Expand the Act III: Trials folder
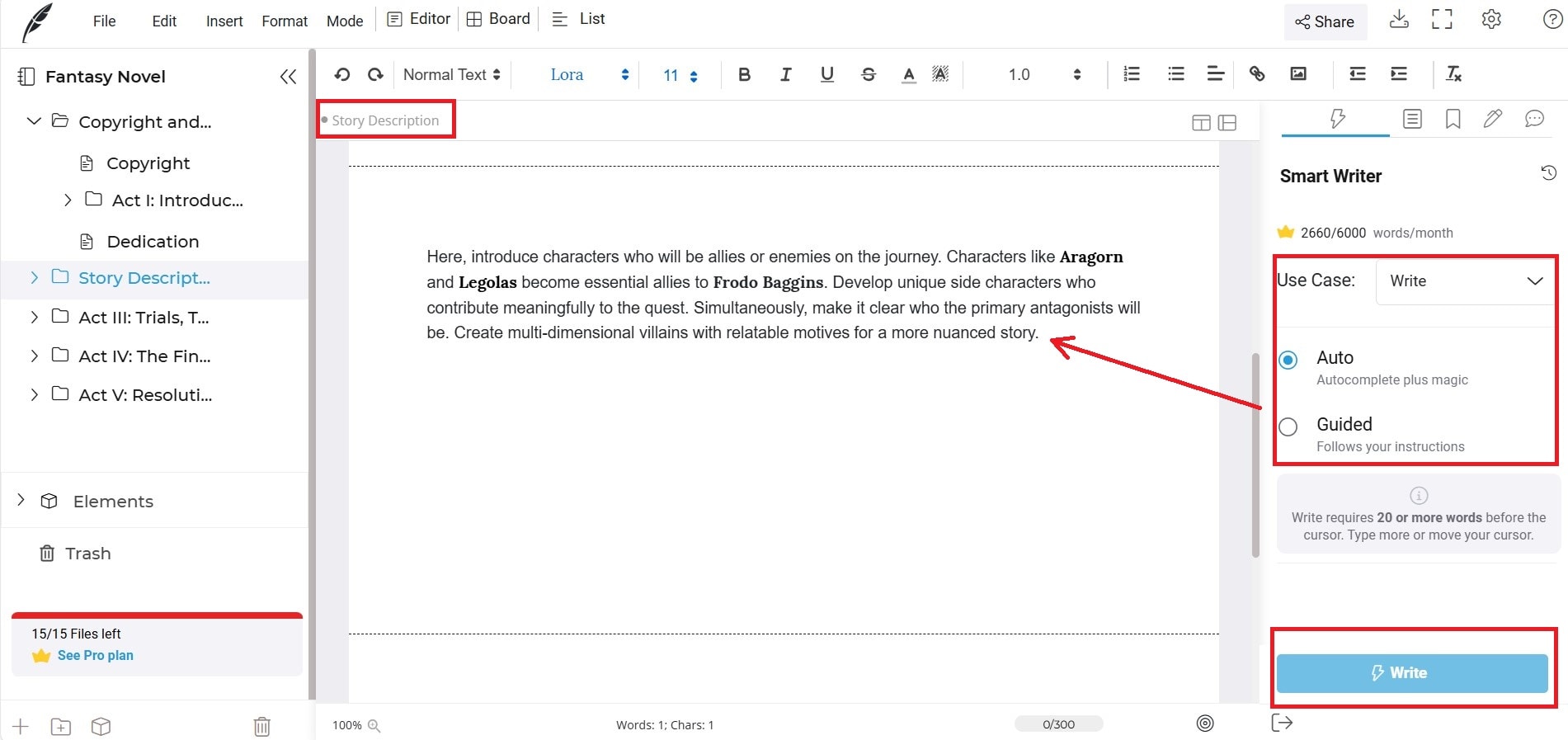1568x740 pixels. pos(34,317)
